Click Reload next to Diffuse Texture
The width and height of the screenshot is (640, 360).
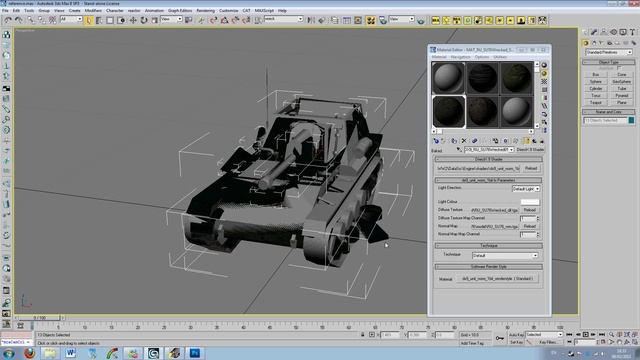pyautogui.click(x=529, y=210)
